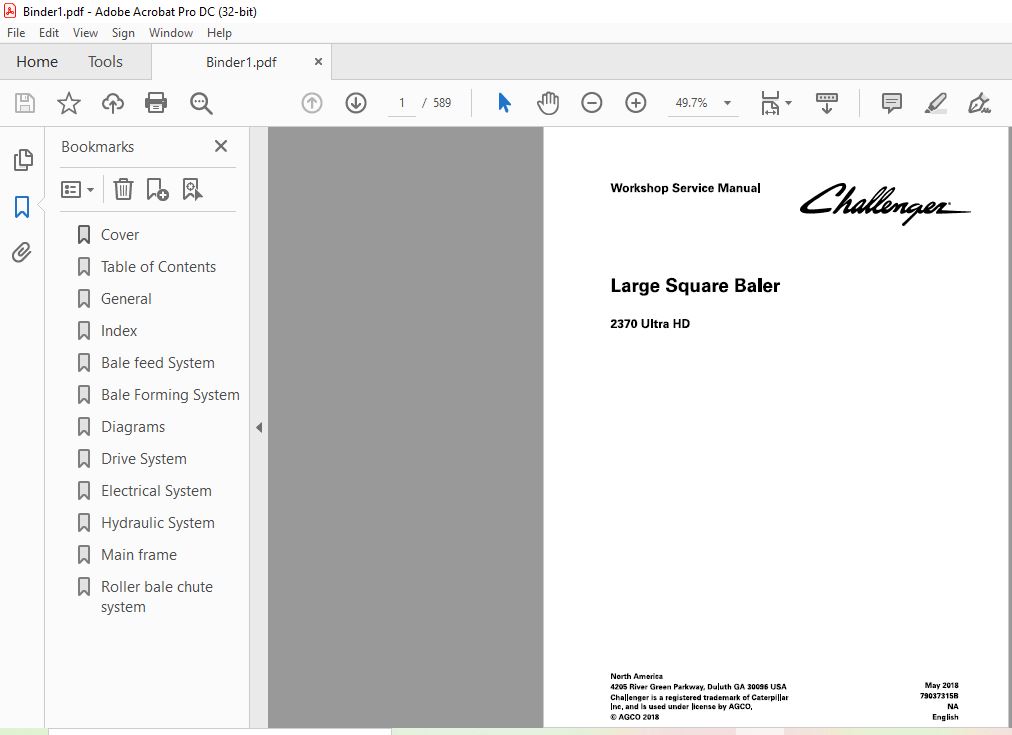Open the Window menu
1012x735 pixels.
coord(171,33)
